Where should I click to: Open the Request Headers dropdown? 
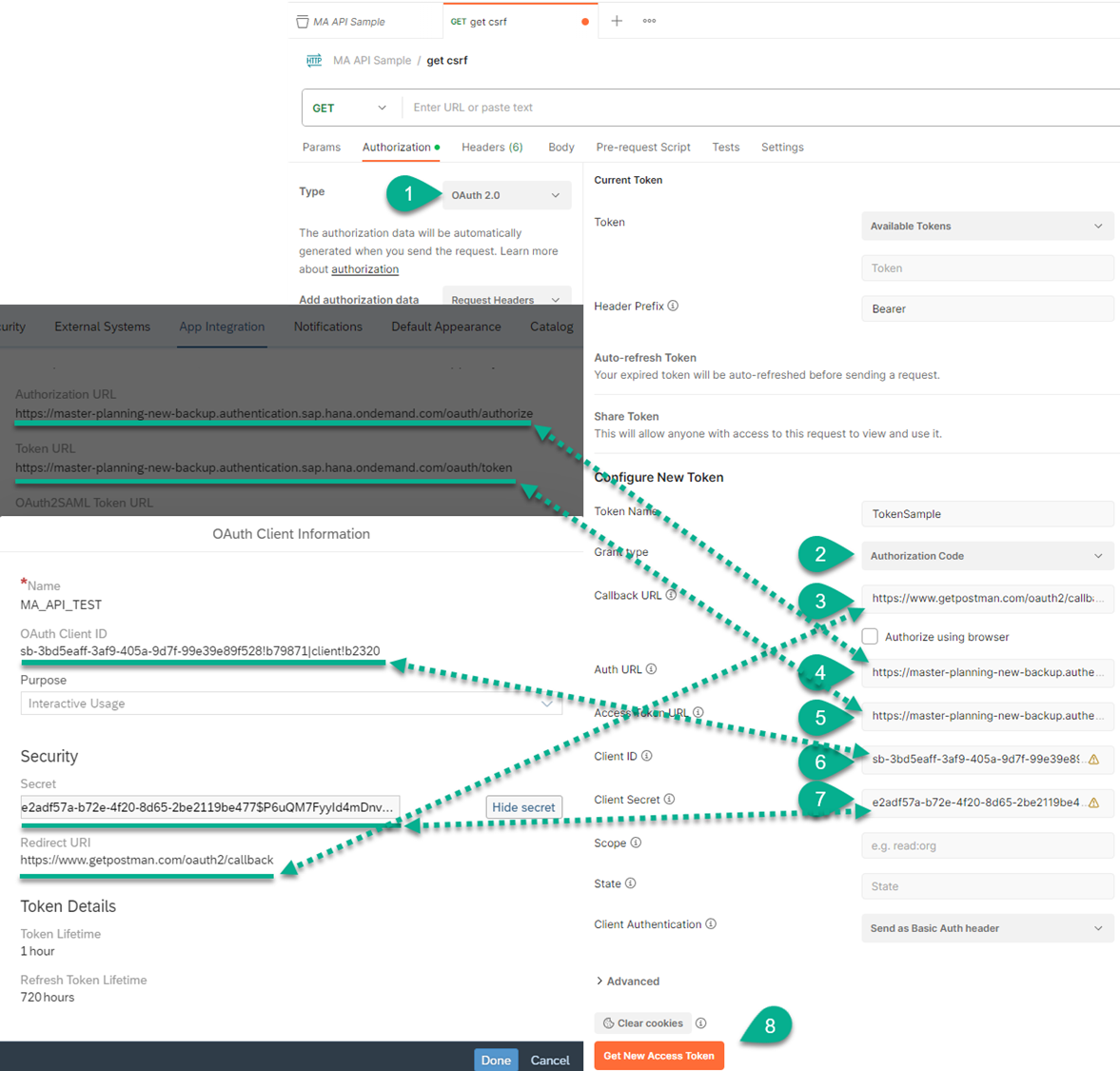(506, 297)
